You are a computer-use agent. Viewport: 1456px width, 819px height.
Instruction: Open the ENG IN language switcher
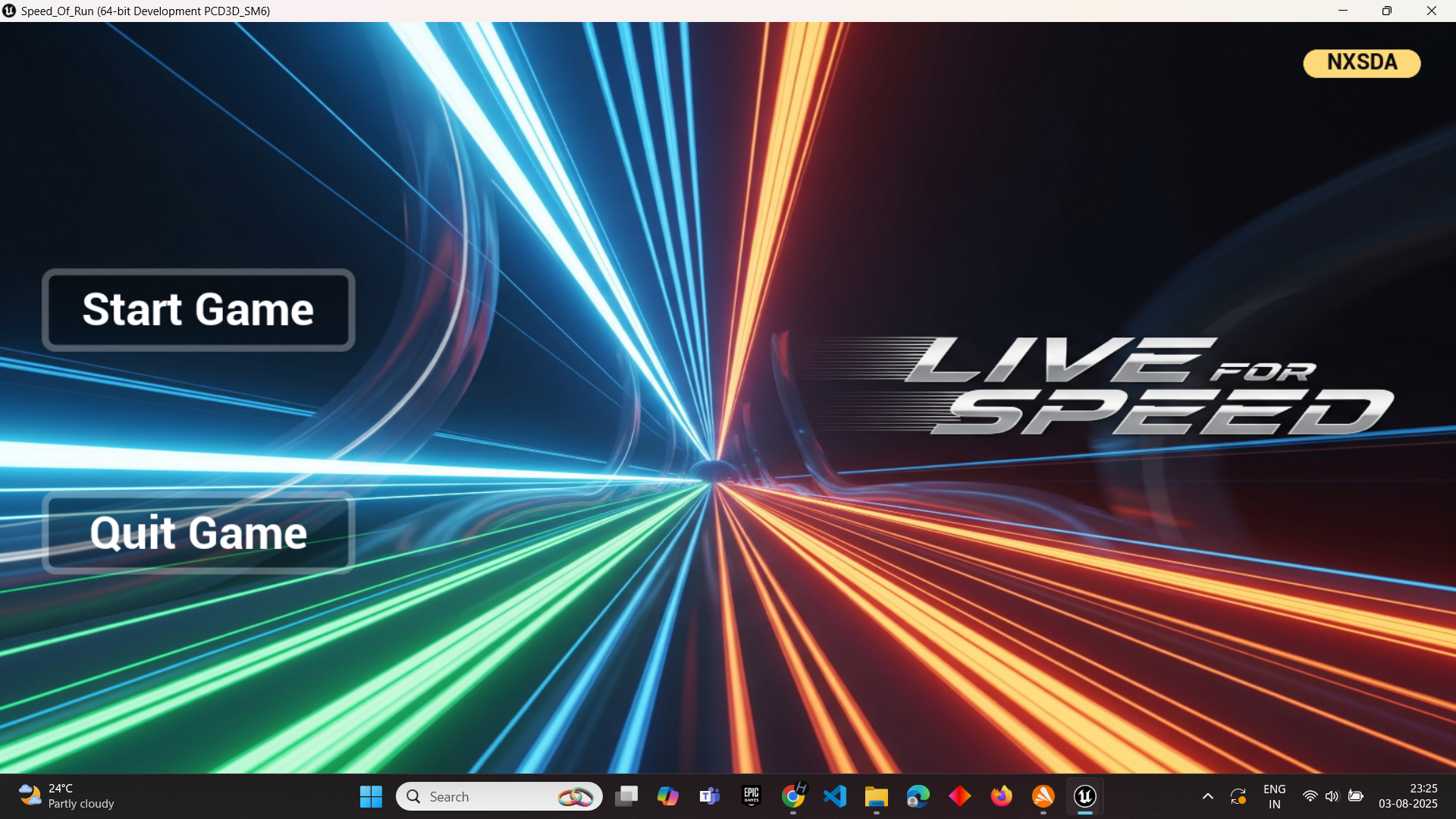(x=1274, y=796)
